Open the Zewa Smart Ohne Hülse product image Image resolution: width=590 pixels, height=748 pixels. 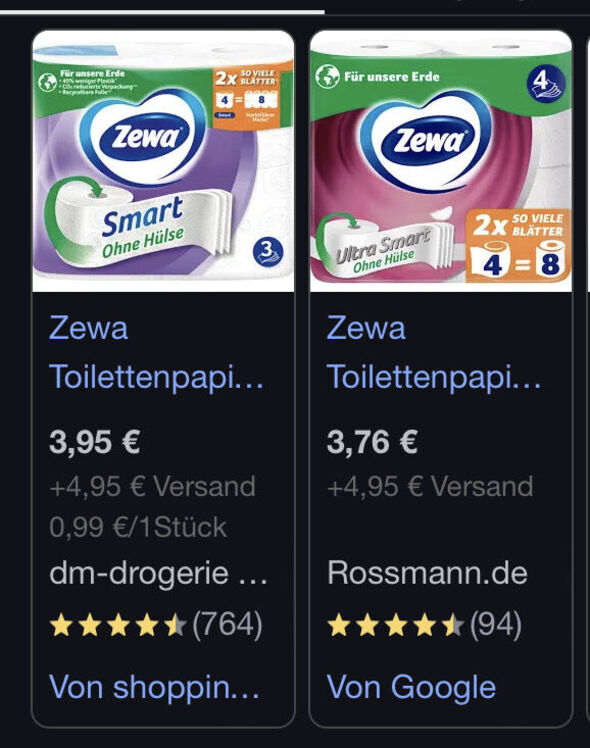pyautogui.click(x=163, y=161)
